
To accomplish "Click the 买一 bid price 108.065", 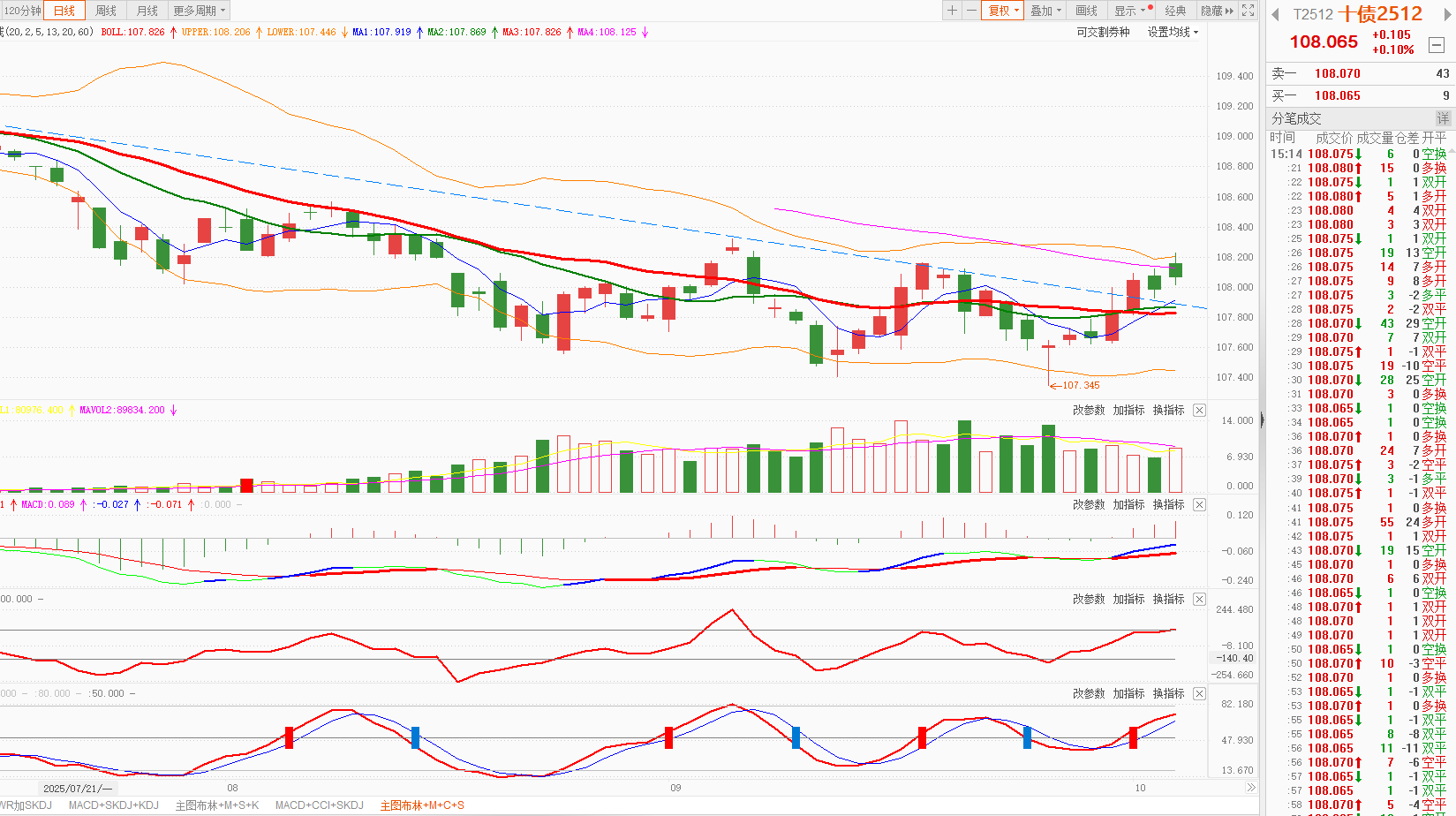I will [x=1337, y=95].
